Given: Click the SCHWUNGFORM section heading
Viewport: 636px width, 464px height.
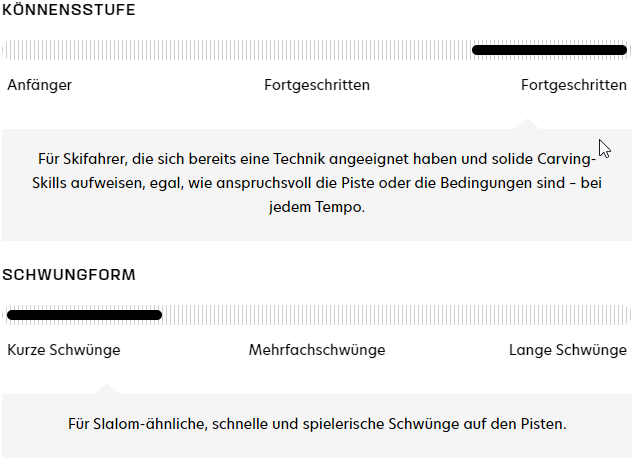Looking at the screenshot, I should point(69,274).
